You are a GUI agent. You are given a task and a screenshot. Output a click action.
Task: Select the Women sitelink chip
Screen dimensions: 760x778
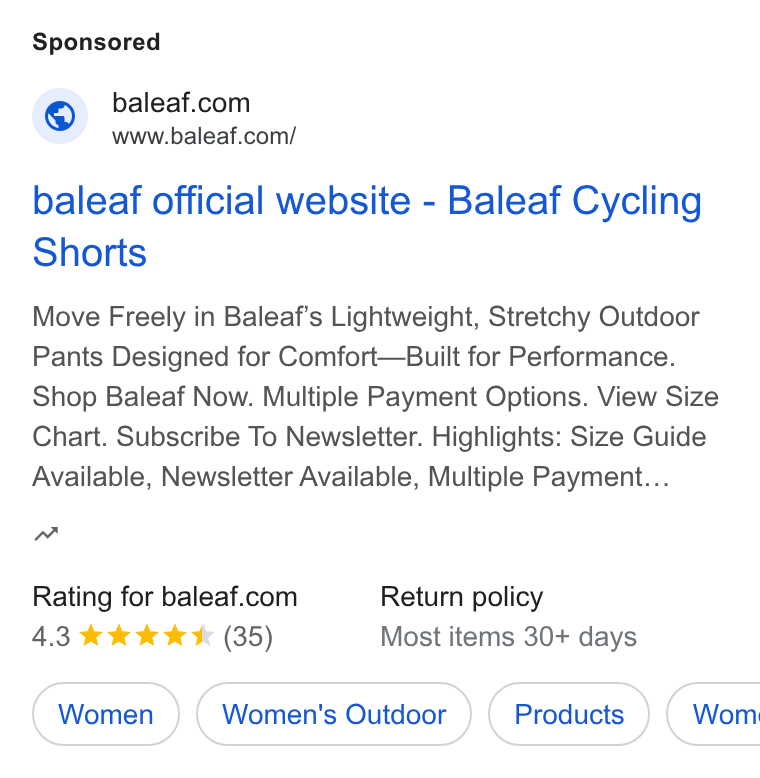coord(106,714)
